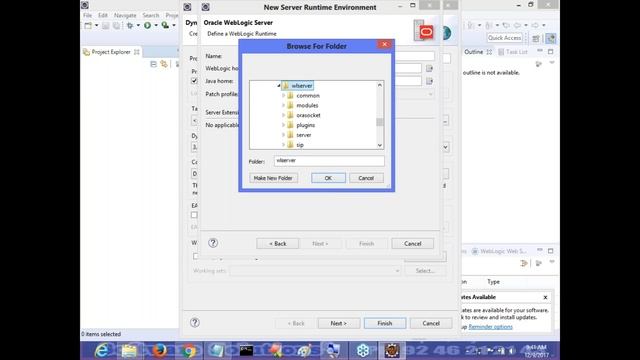Select the sip folder
Image resolution: width=640 pixels, height=360 pixels.
tap(300, 144)
